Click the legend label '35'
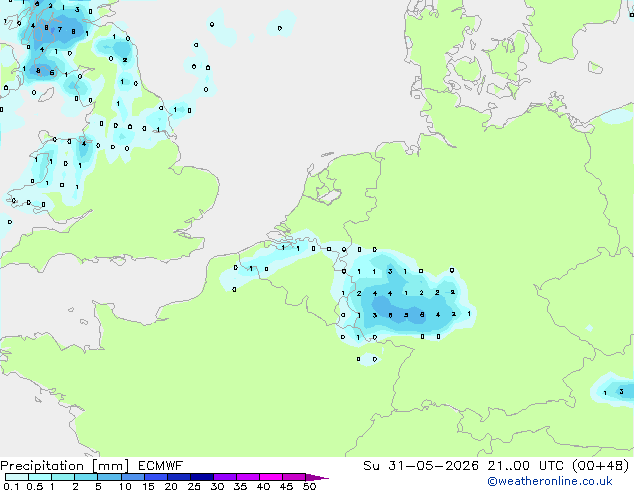634x490 pixels. [x=240, y=486]
